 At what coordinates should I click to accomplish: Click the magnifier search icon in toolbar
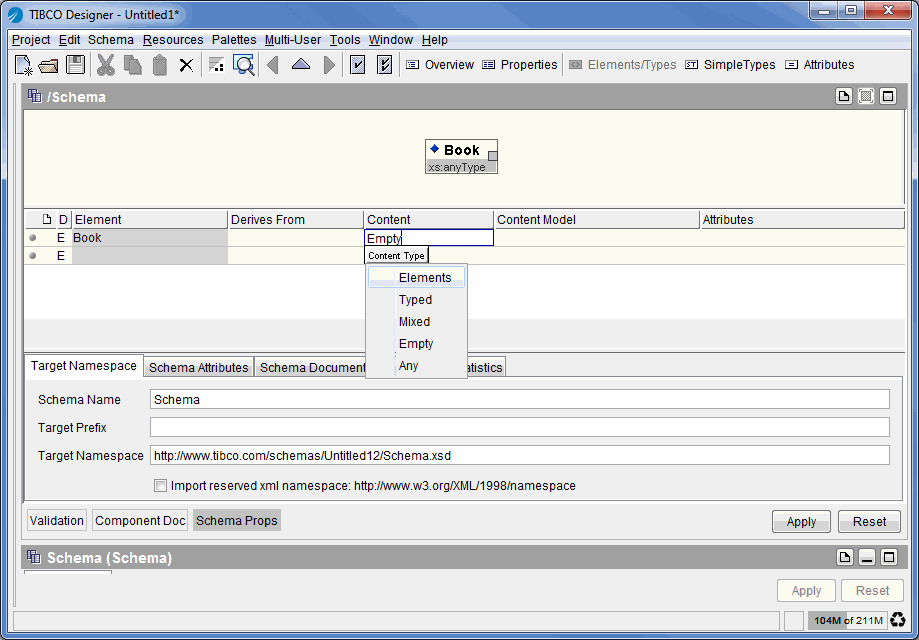243,65
